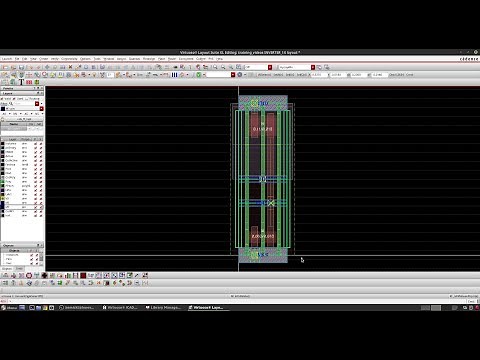
Task: Click the Zoom to Fit icon in the top toolbar
Action: 239,67
